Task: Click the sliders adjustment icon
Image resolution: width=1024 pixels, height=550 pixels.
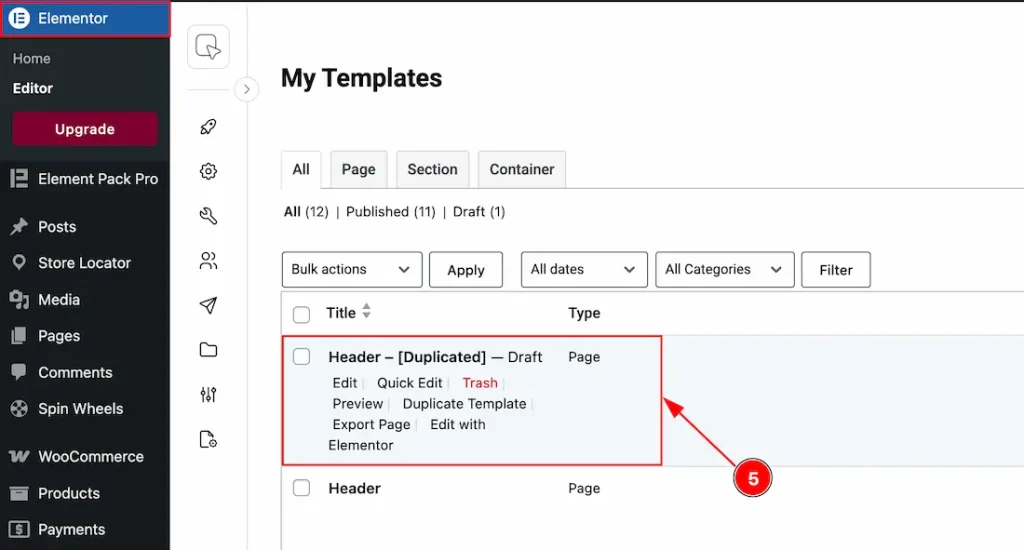Action: click(208, 394)
